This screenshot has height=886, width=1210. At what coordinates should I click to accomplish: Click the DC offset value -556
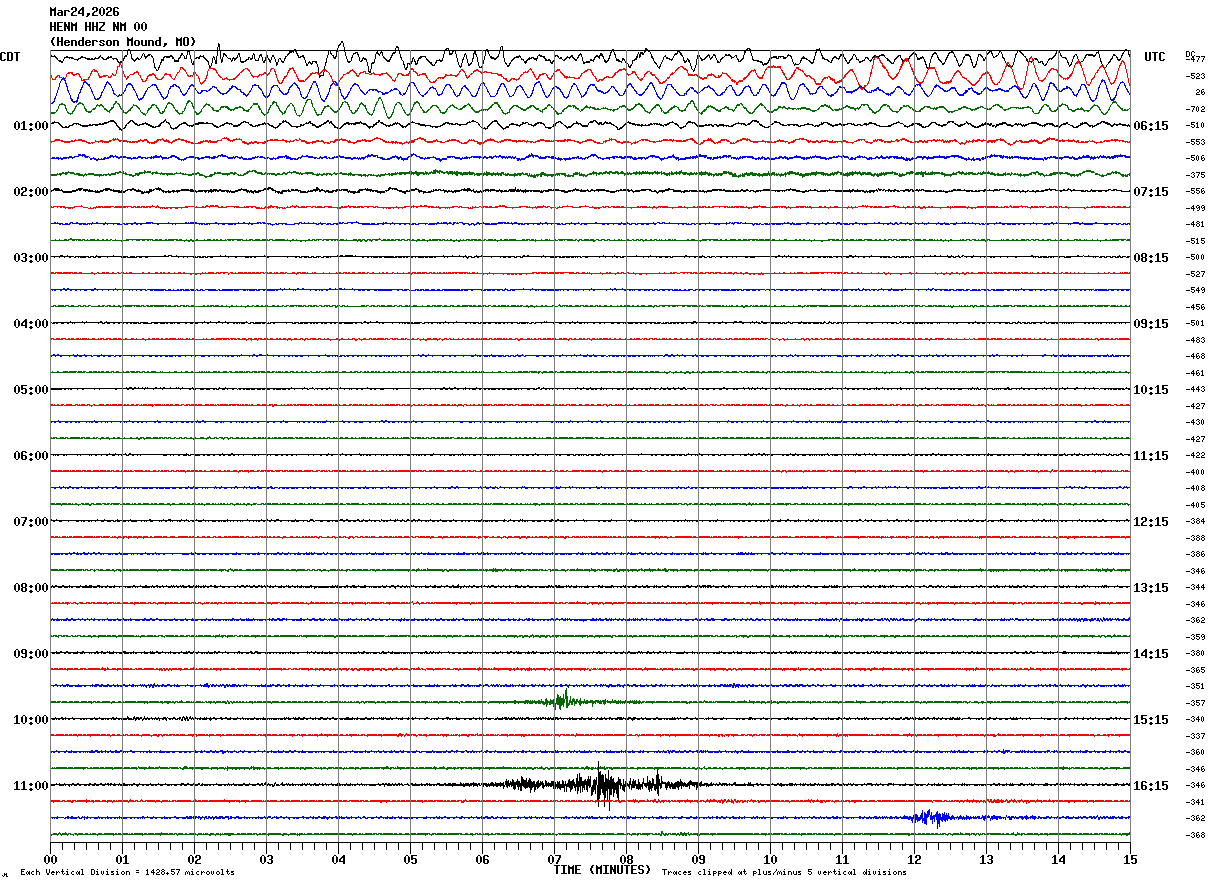coord(1195,191)
